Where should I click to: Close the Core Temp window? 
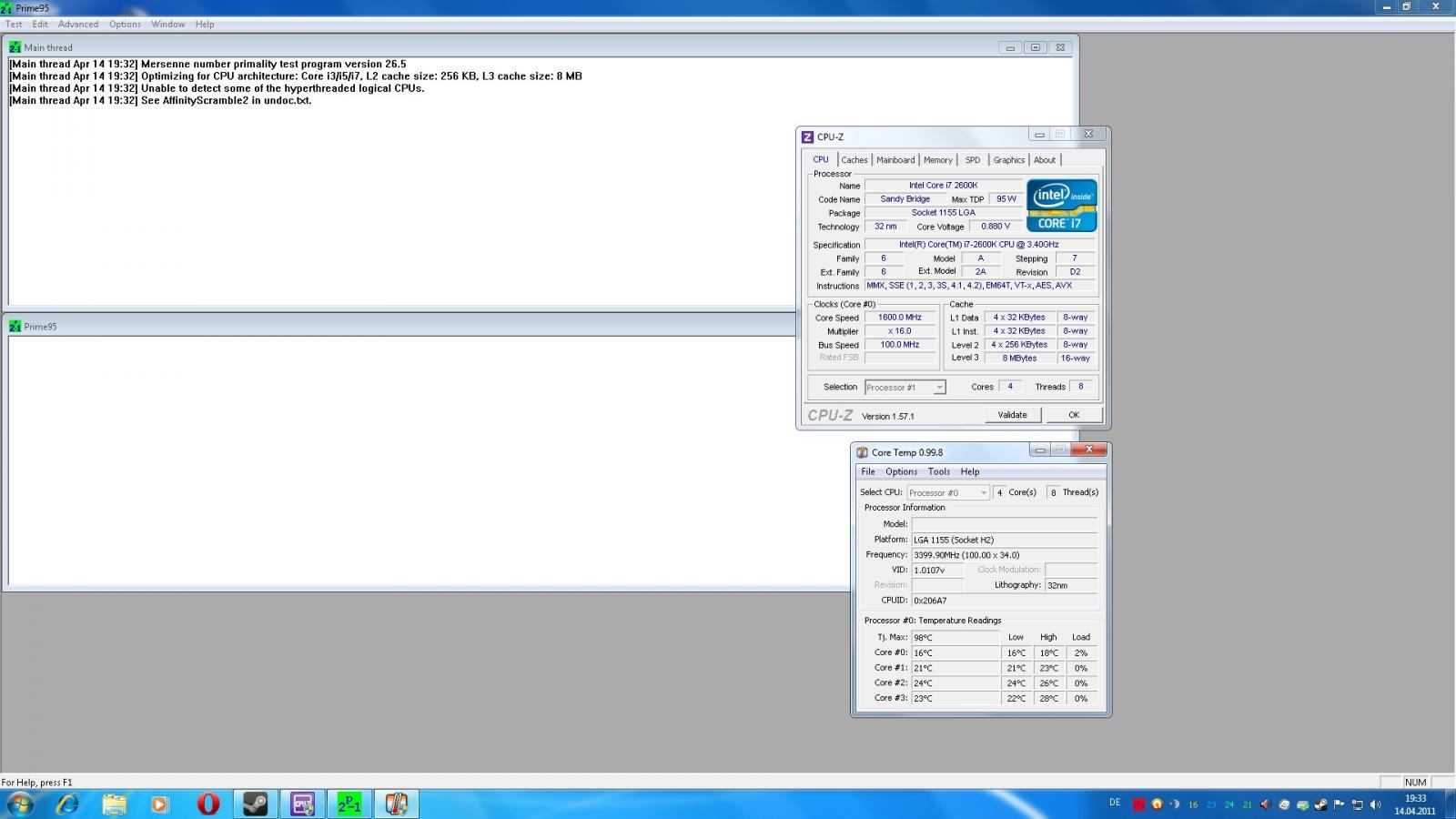(1088, 450)
